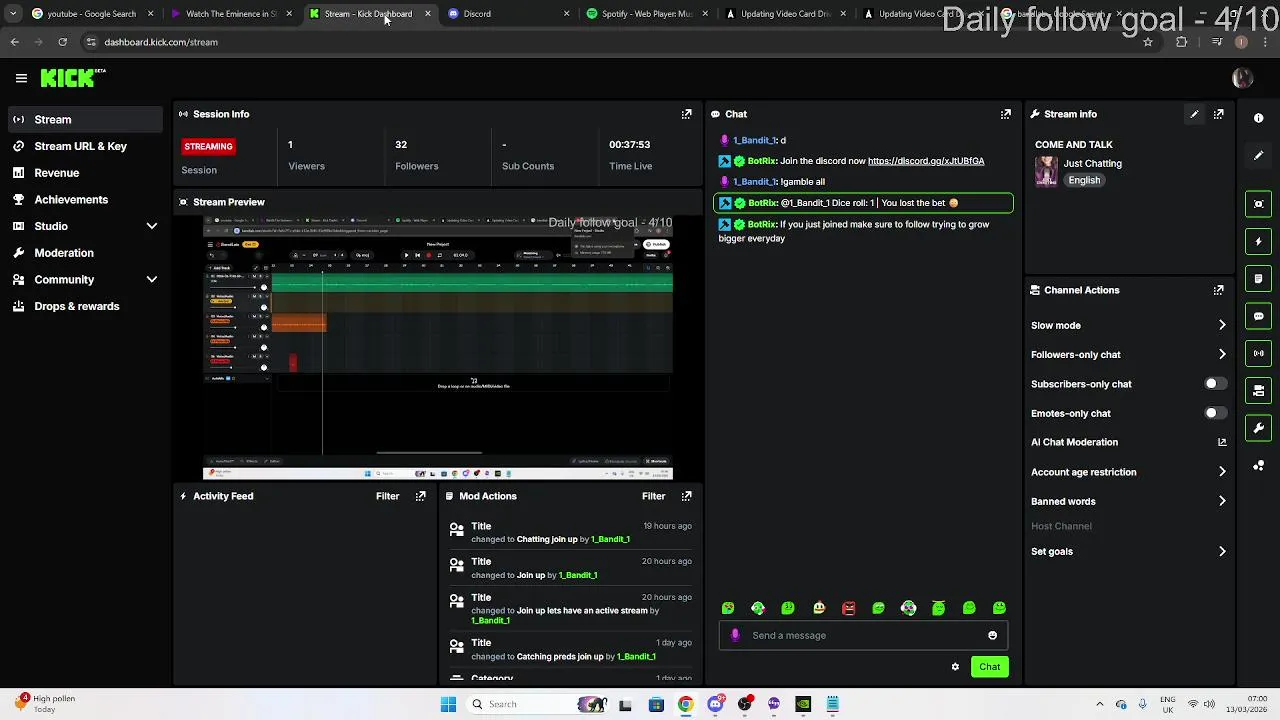1280x720 pixels.
Task: Open the Achievements page
Action: (85, 200)
